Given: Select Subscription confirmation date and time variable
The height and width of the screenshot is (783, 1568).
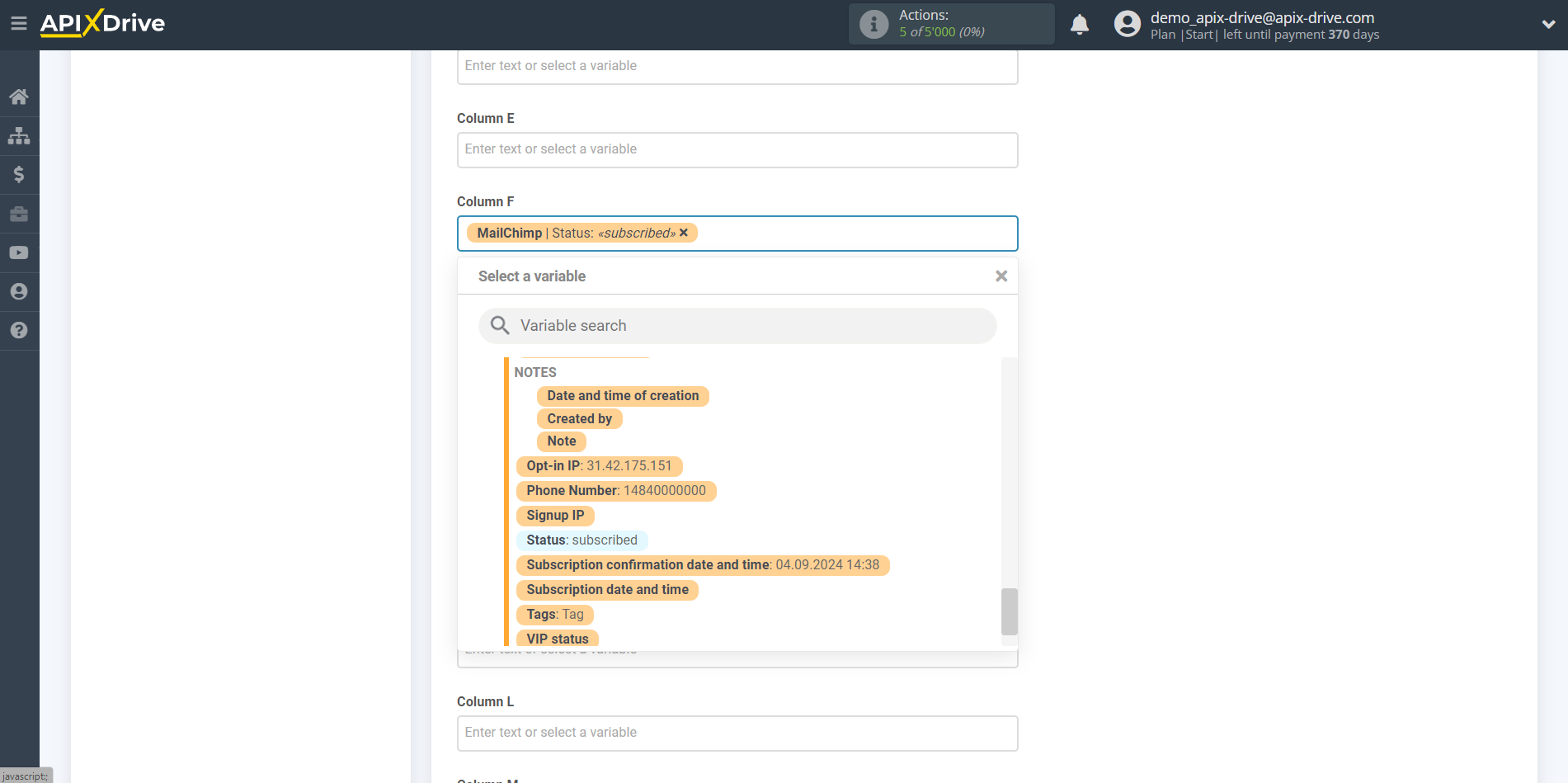Looking at the screenshot, I should 703,565.
